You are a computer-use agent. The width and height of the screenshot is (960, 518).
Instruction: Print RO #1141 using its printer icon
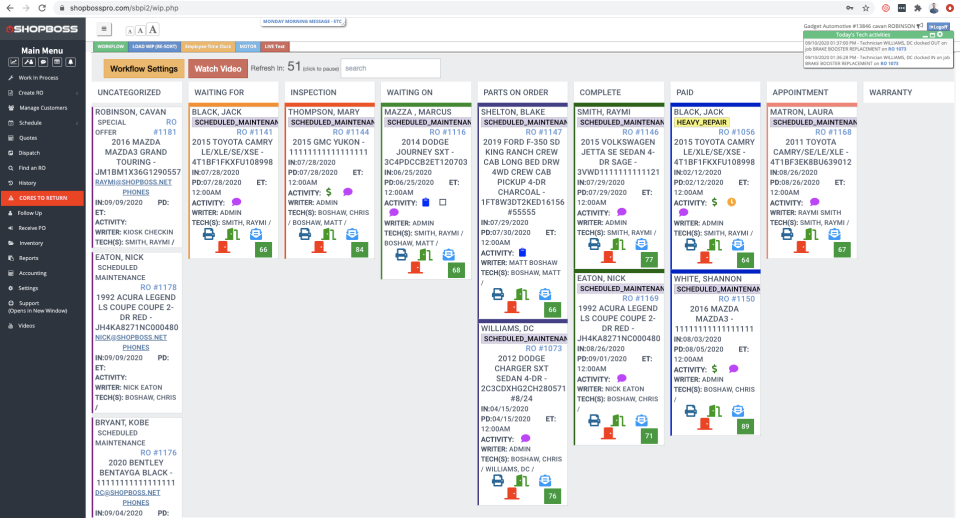pos(209,234)
